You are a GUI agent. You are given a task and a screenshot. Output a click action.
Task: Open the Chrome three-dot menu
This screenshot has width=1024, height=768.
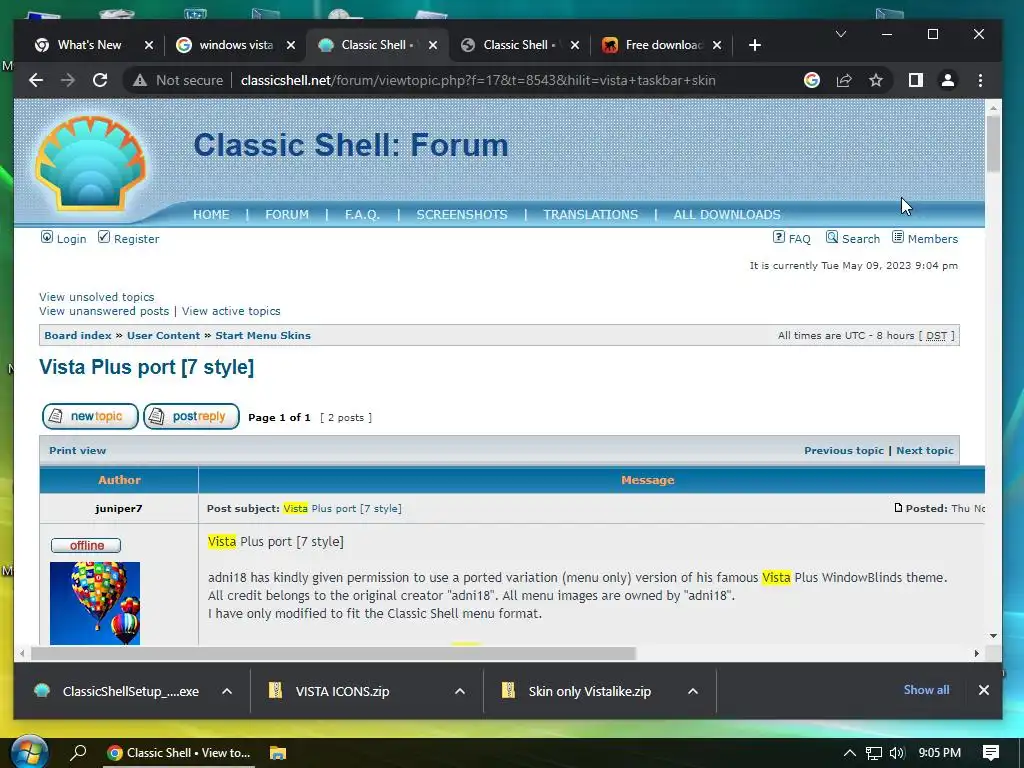pyautogui.click(x=980, y=80)
